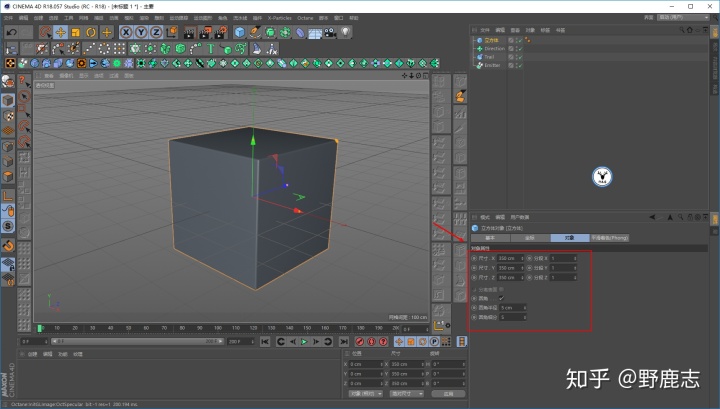Screen dimensions: 720x409
Task: Toggle the green check for Trail object
Action: (520, 57)
